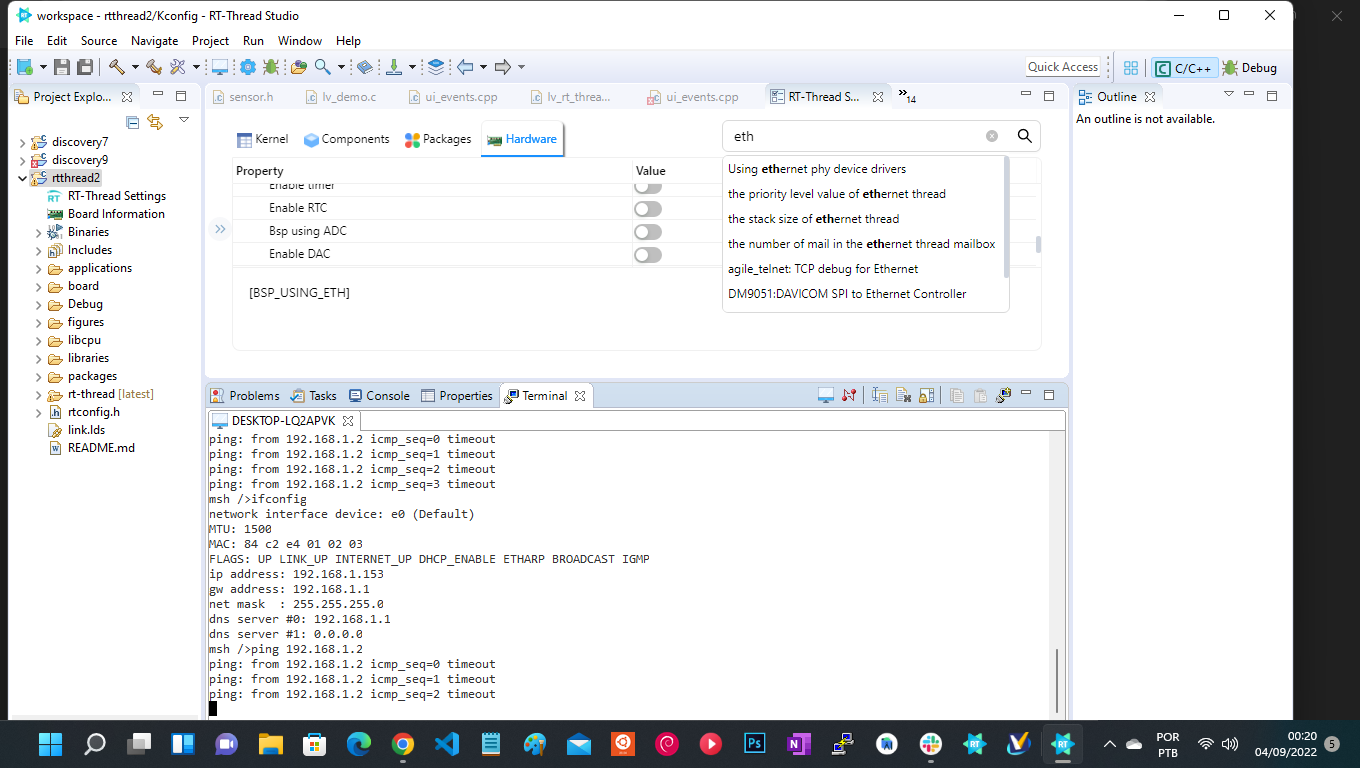This screenshot has width=1360, height=768.
Task: Click the Save All icon
Action: click(x=85, y=67)
